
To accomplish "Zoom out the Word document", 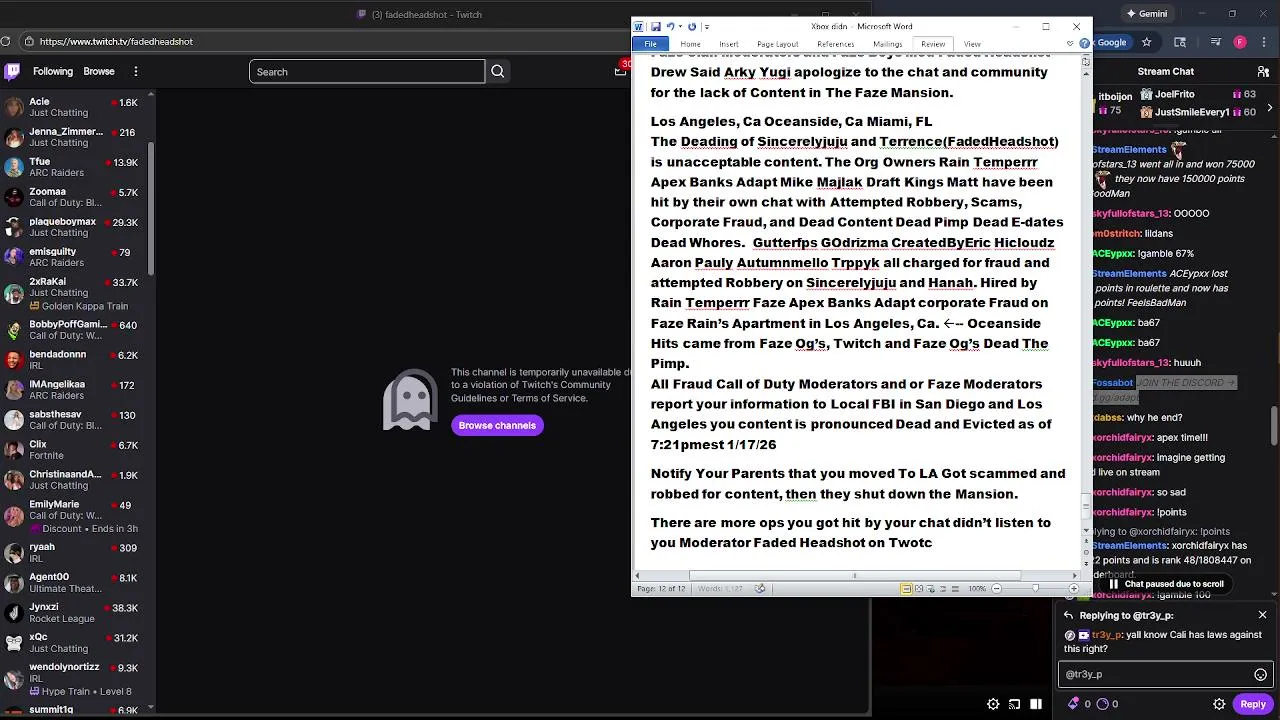I will pos(996,588).
